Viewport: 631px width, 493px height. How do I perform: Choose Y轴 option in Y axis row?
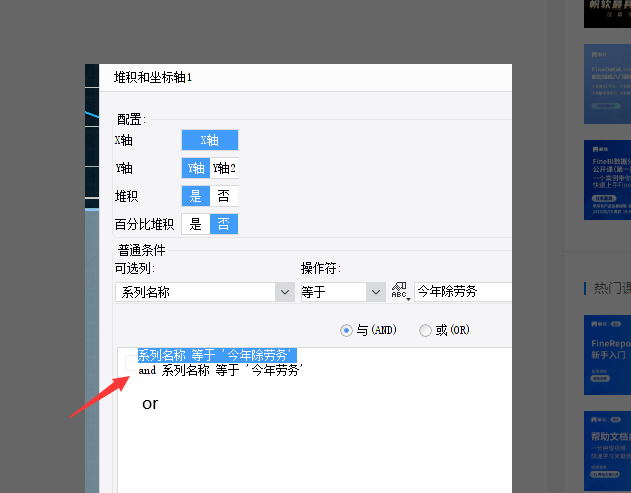196,168
